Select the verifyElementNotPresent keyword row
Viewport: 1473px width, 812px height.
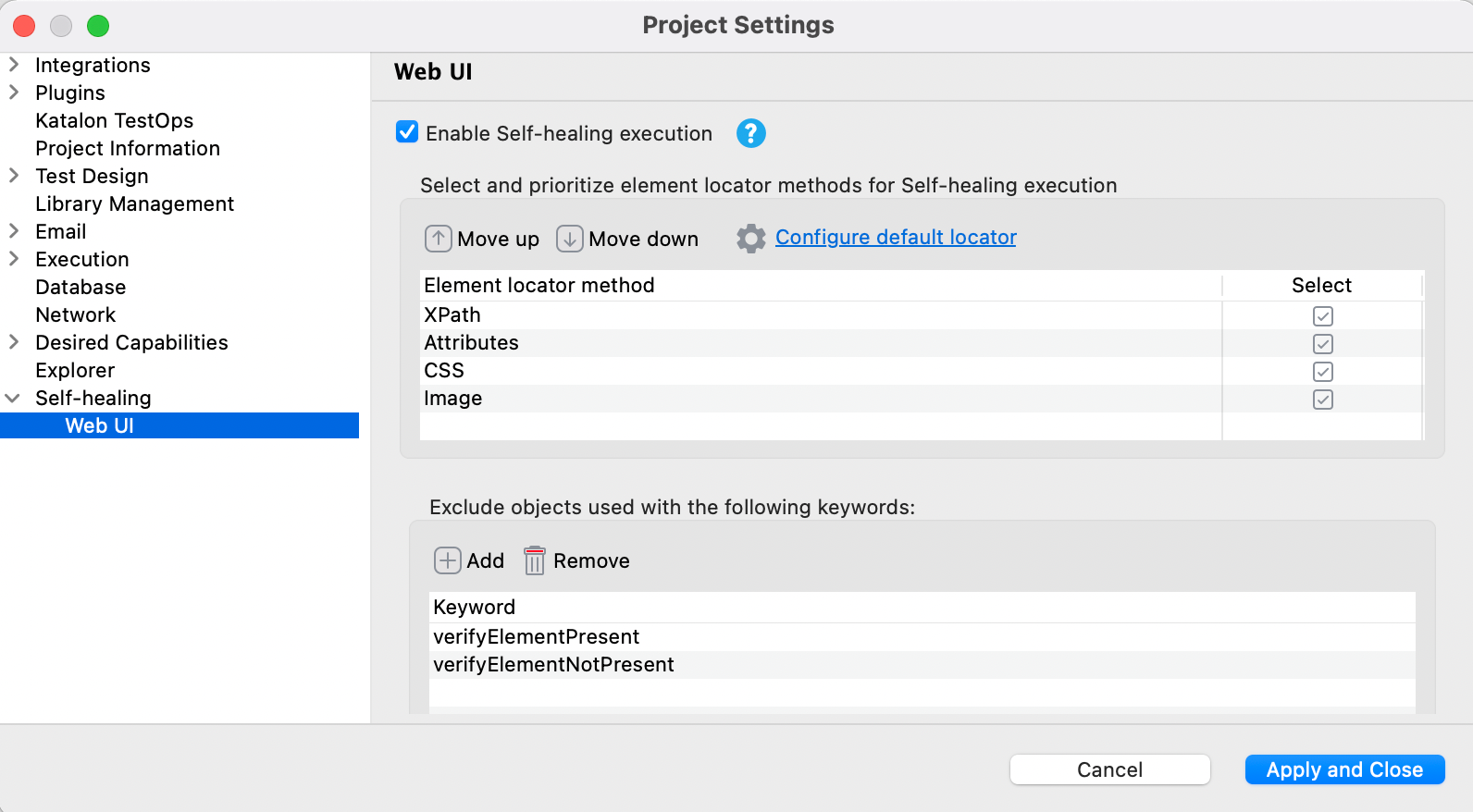pos(922,665)
